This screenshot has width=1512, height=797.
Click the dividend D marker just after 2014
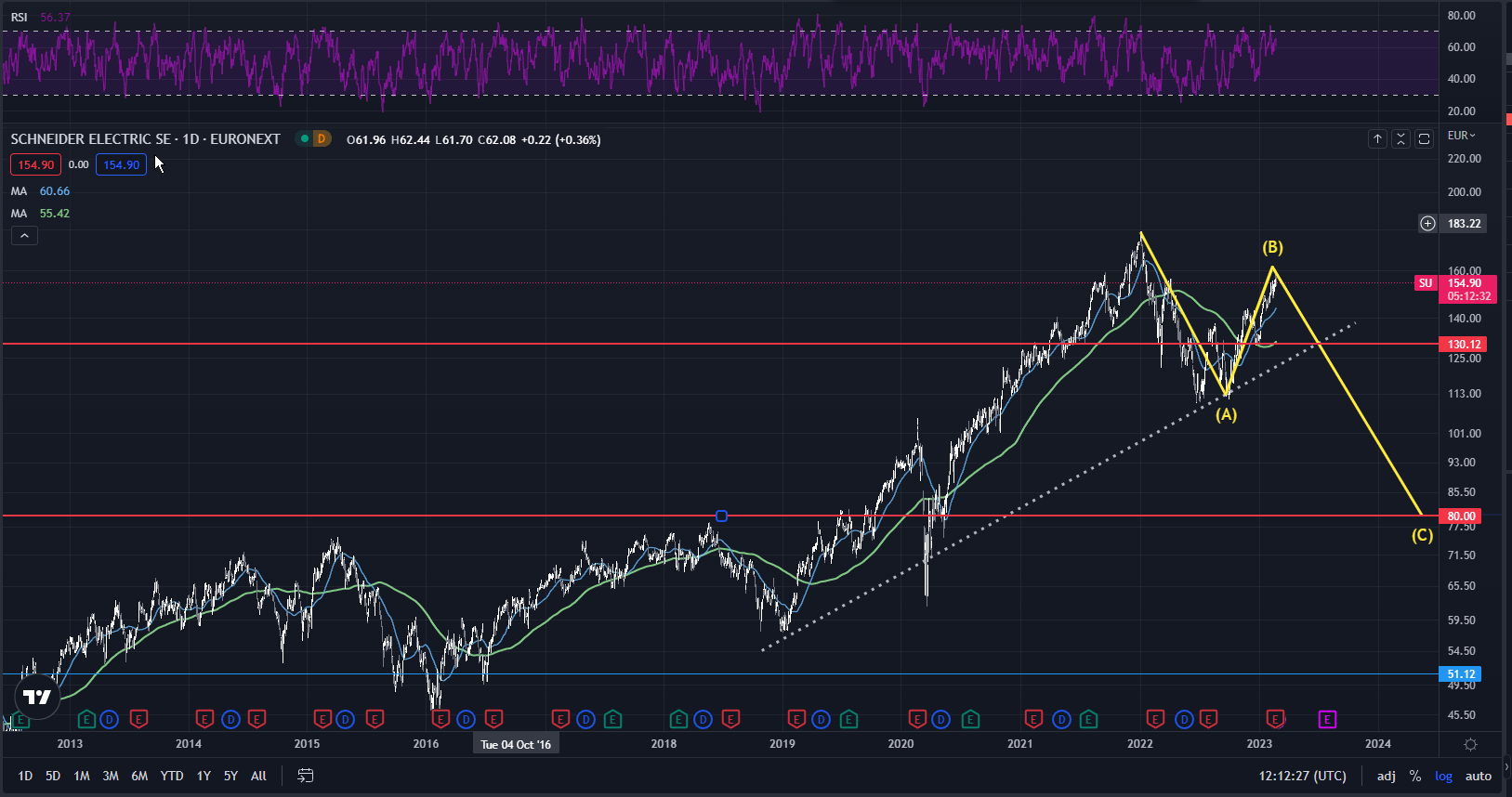coord(230,719)
